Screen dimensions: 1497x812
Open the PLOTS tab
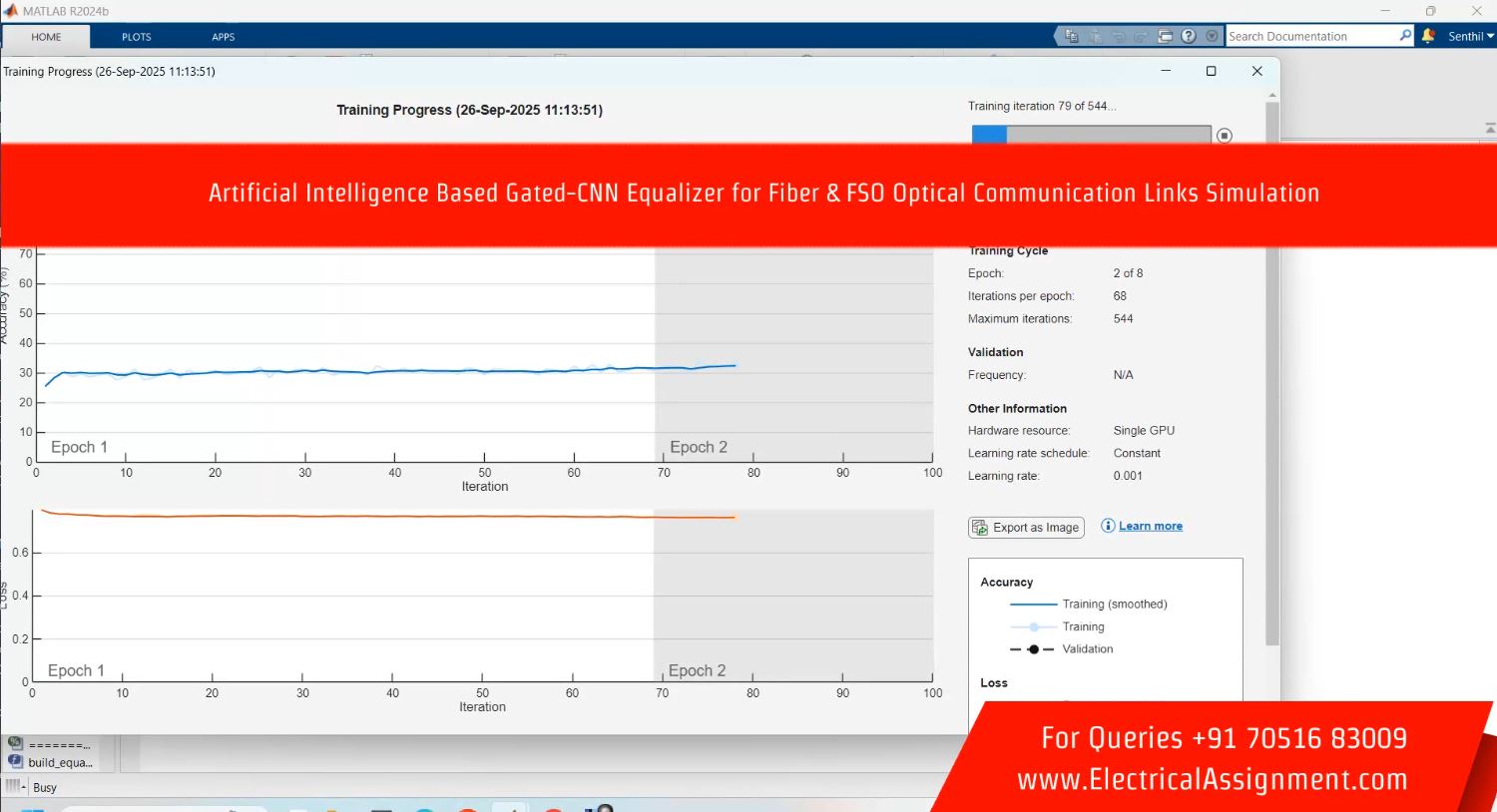point(137,37)
